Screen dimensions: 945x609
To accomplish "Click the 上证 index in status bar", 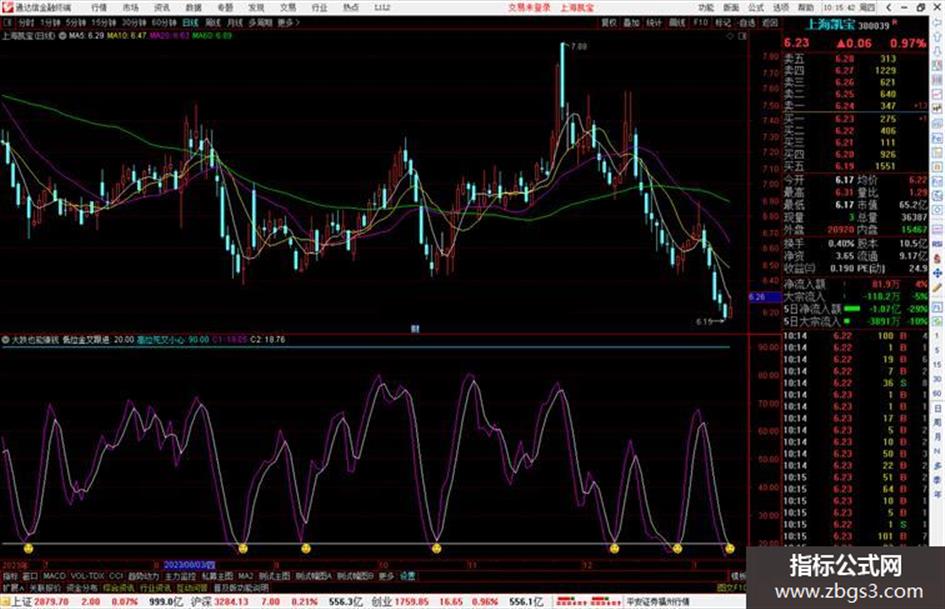I will tap(22, 601).
